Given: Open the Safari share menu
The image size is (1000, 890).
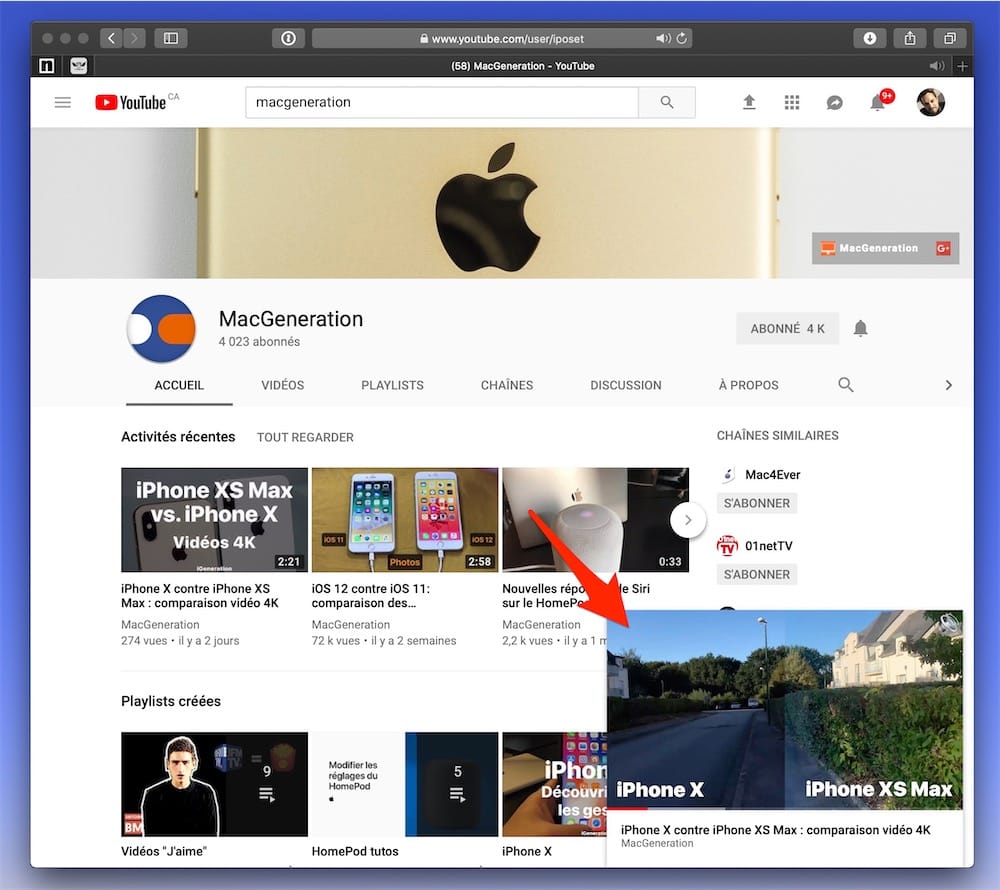Looking at the screenshot, I should pos(910,38).
